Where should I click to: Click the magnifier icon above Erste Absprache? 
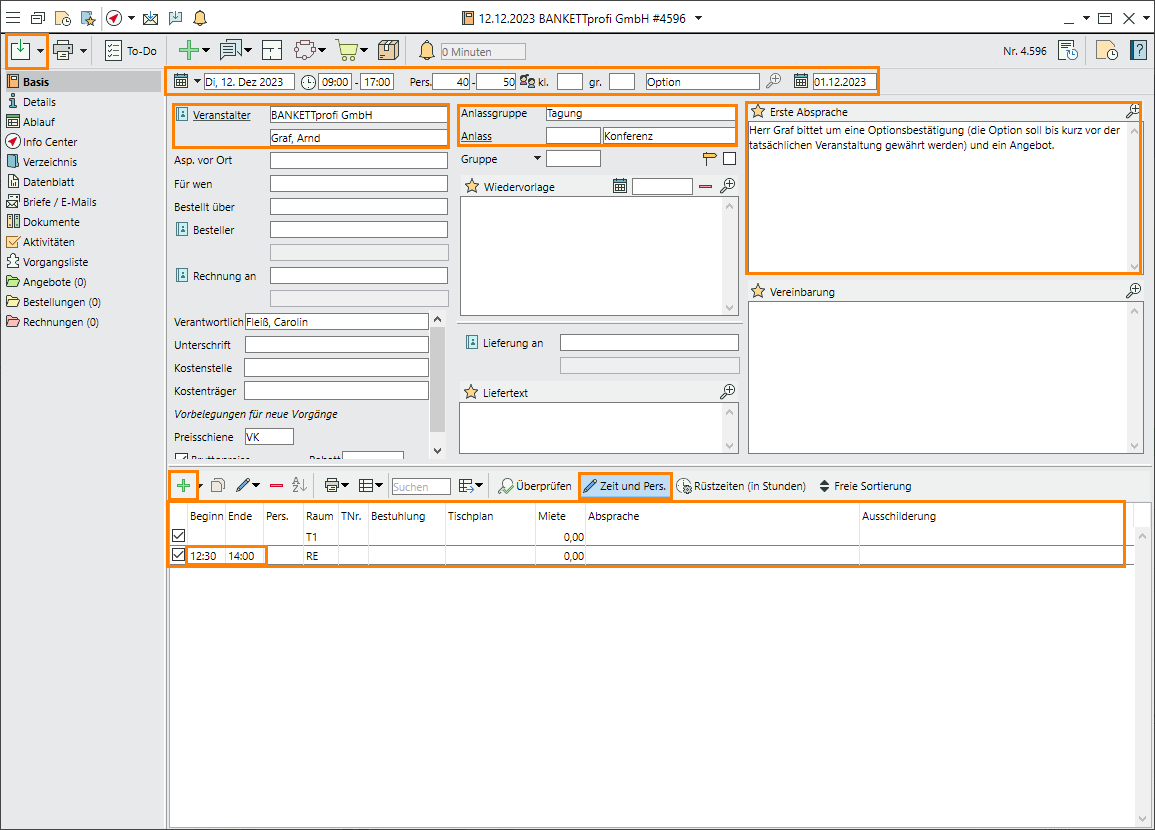point(1133,111)
